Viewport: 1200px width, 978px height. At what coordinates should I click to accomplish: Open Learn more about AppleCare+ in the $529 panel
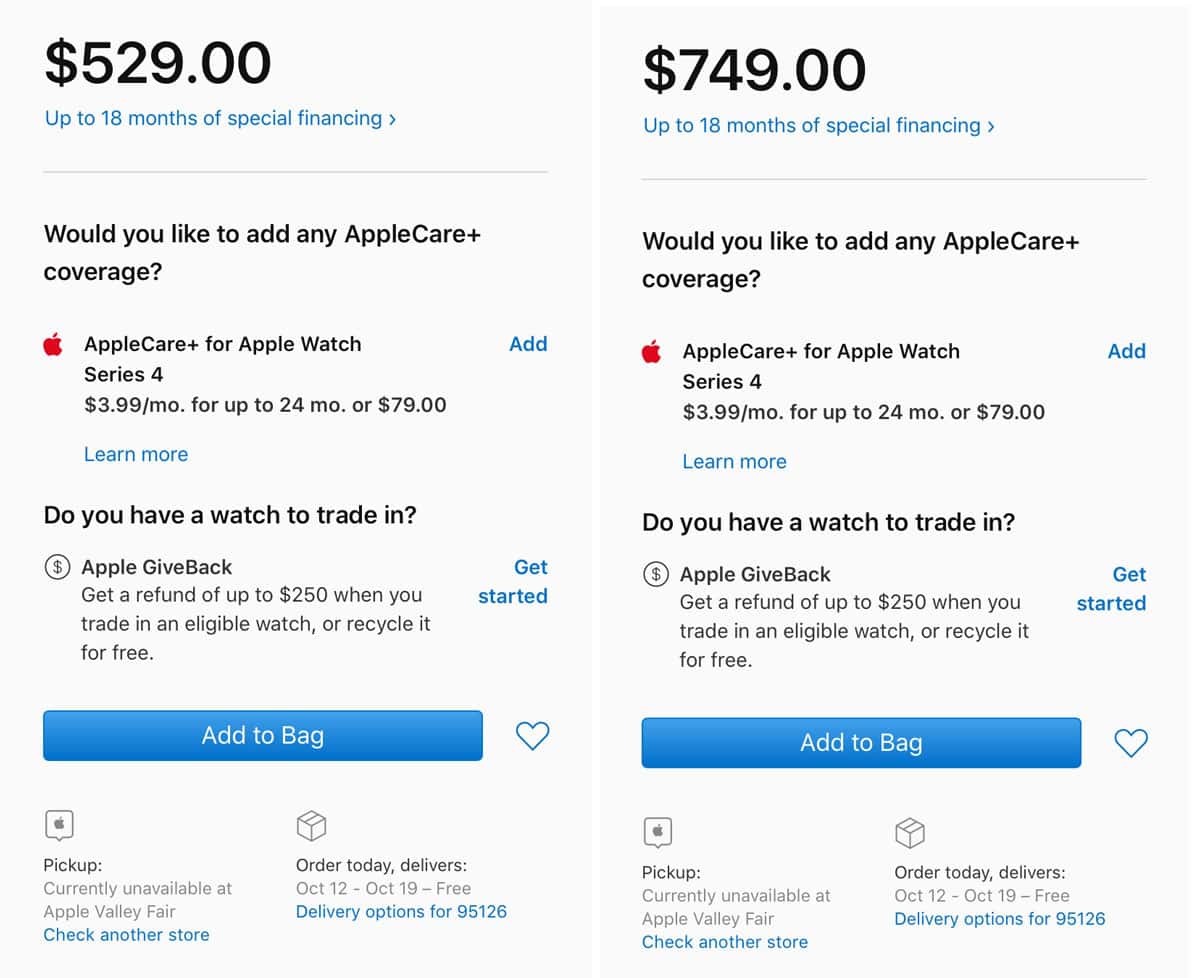pyautogui.click(x=136, y=454)
